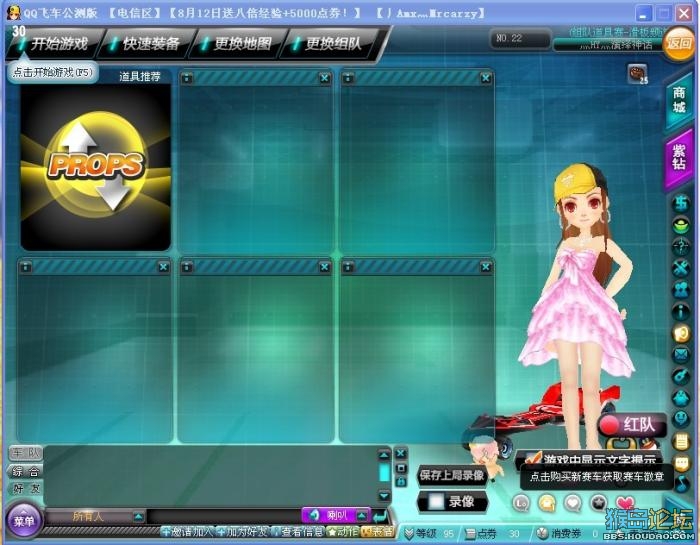The image size is (700, 545).
Task: Click the gold coin icon in sidebar
Action: coord(681,333)
